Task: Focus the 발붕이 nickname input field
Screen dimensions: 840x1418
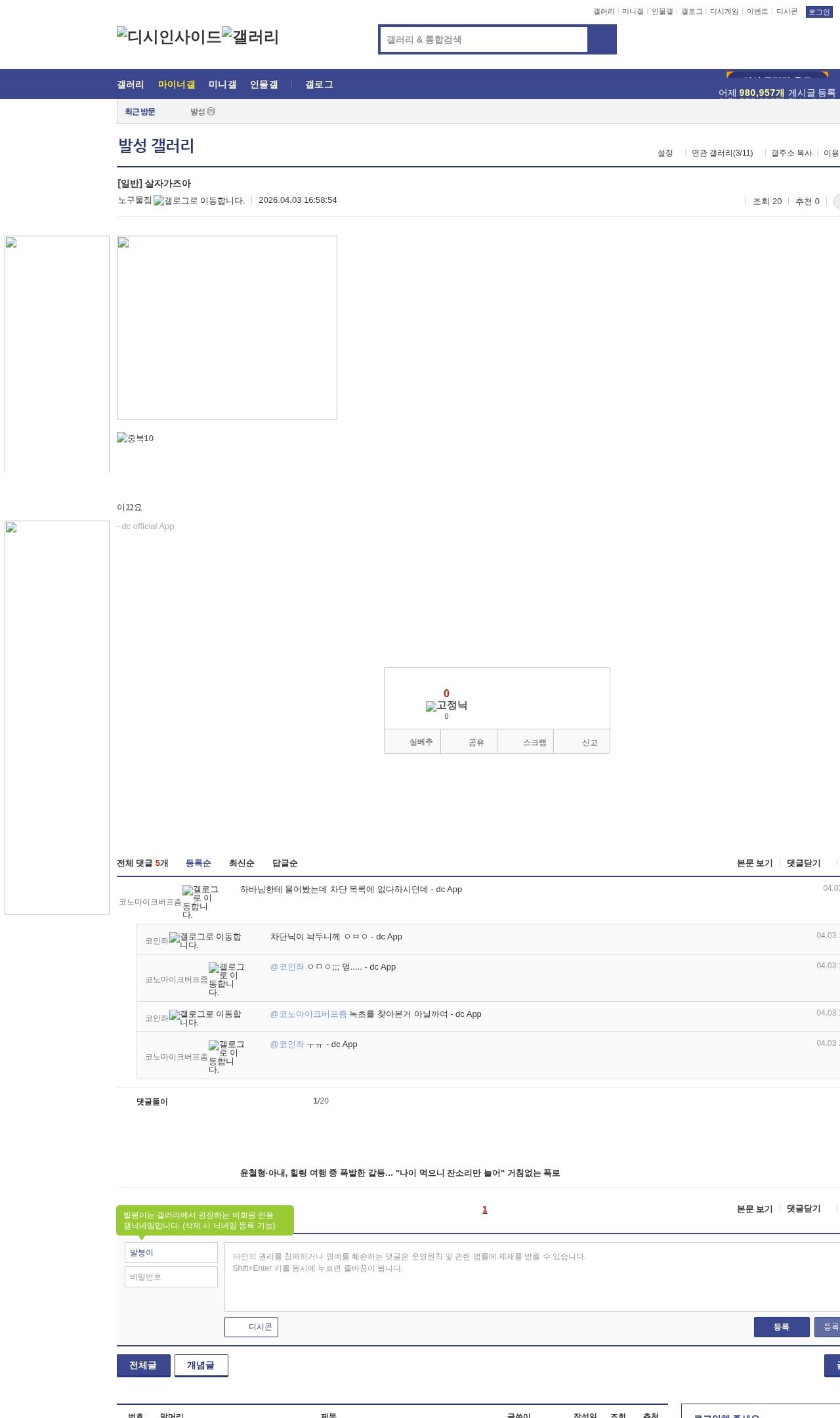Action: [171, 1253]
